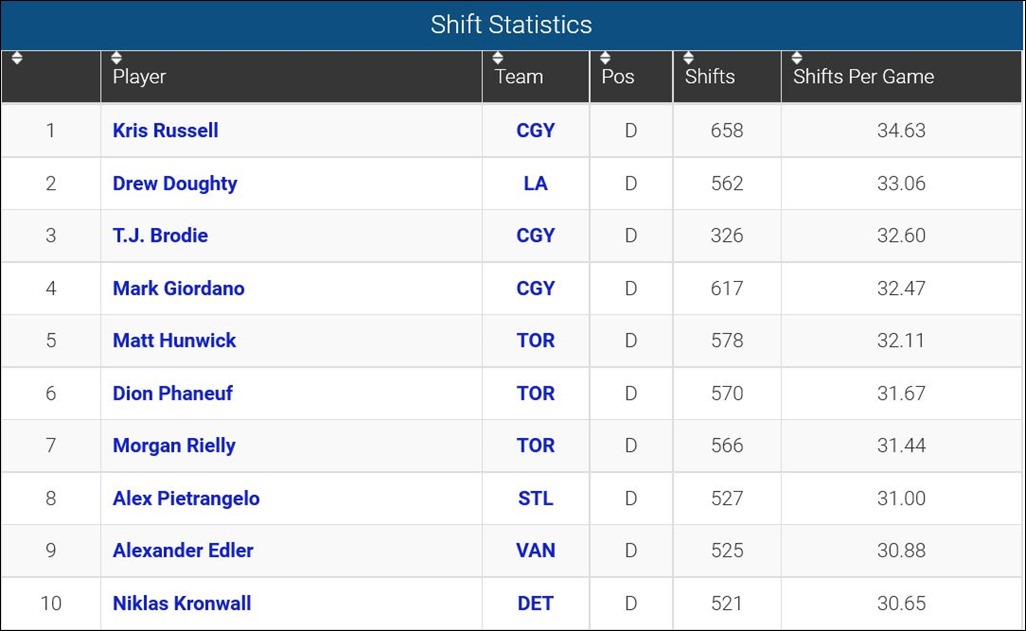Click the sort icon above Team header

coord(497,58)
